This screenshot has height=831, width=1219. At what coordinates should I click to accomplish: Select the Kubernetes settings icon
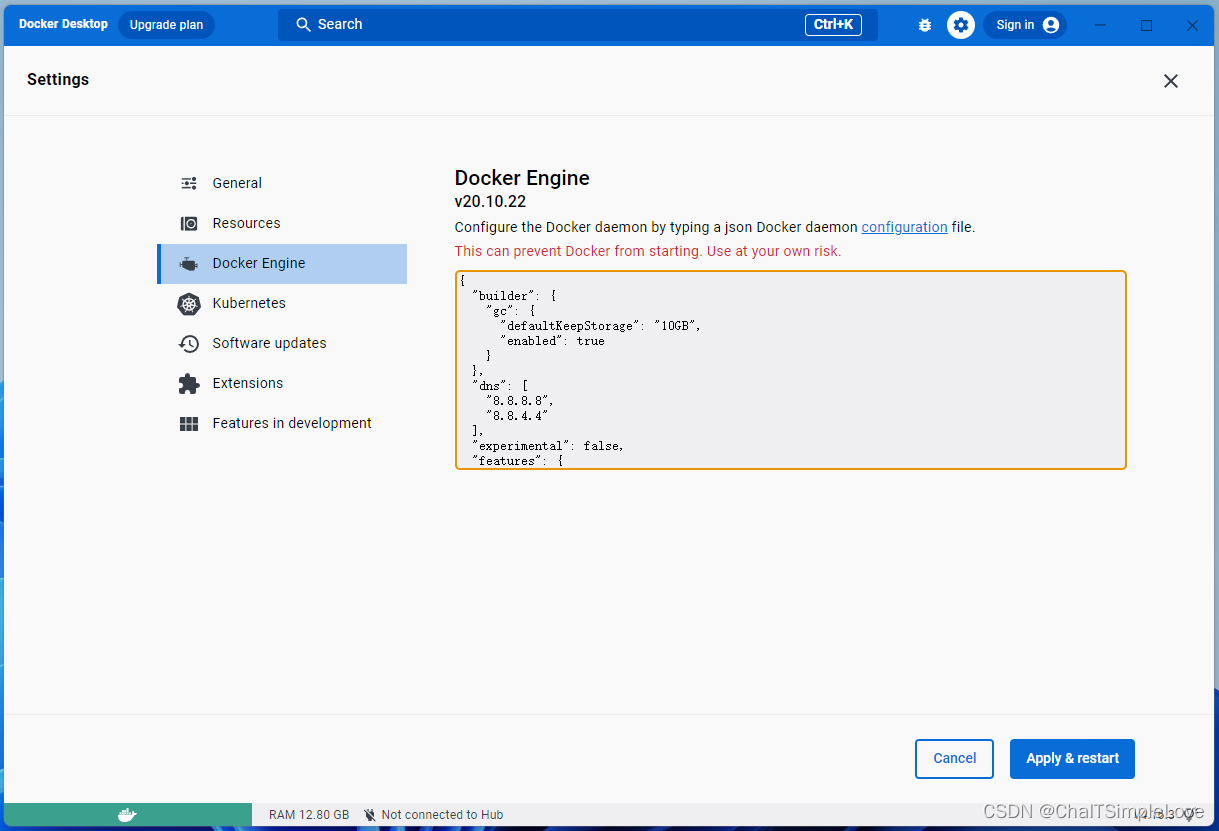[x=188, y=303]
